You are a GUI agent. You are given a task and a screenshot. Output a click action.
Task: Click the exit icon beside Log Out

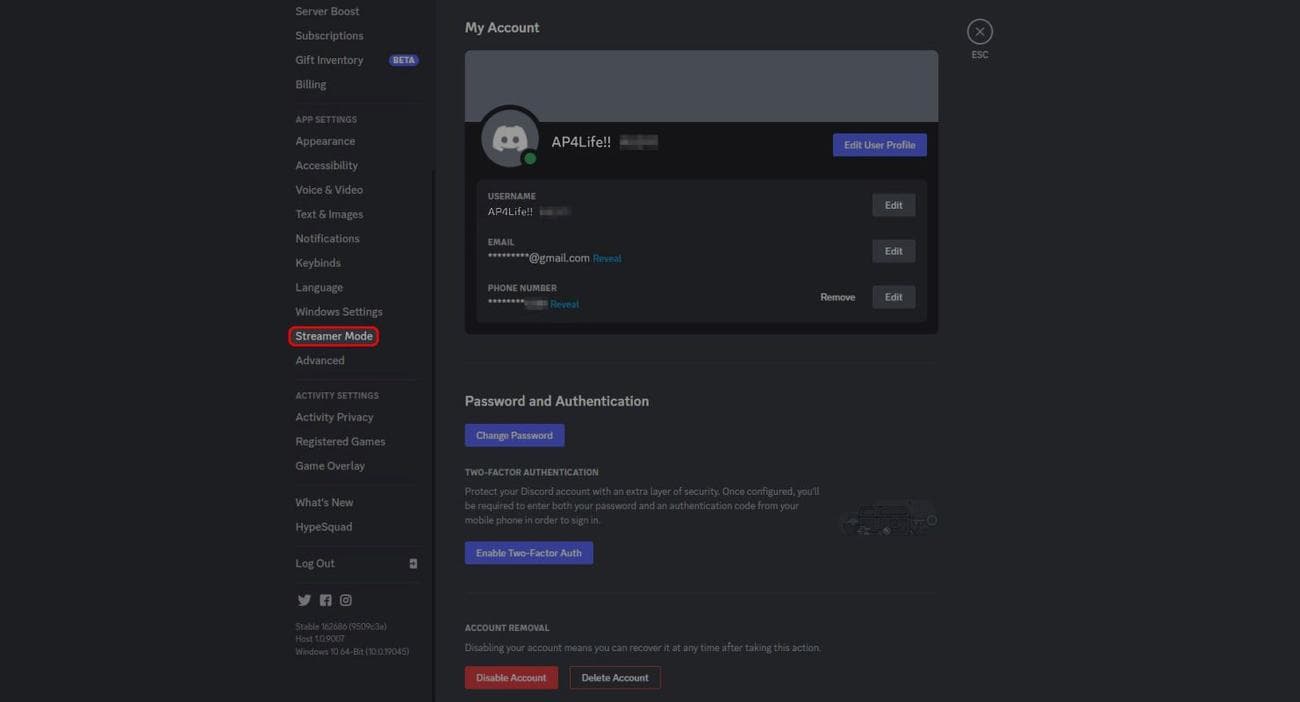pyautogui.click(x=411, y=562)
